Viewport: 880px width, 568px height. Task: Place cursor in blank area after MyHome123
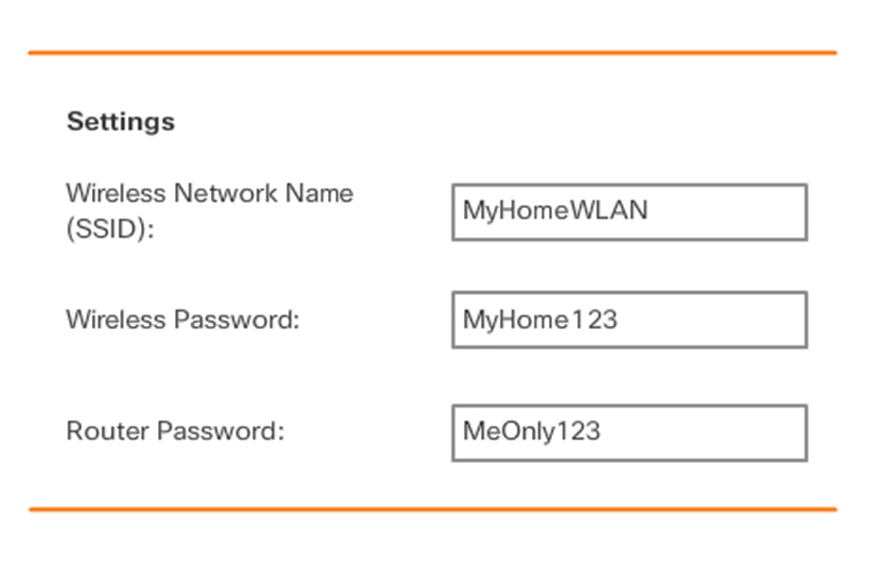[710, 320]
